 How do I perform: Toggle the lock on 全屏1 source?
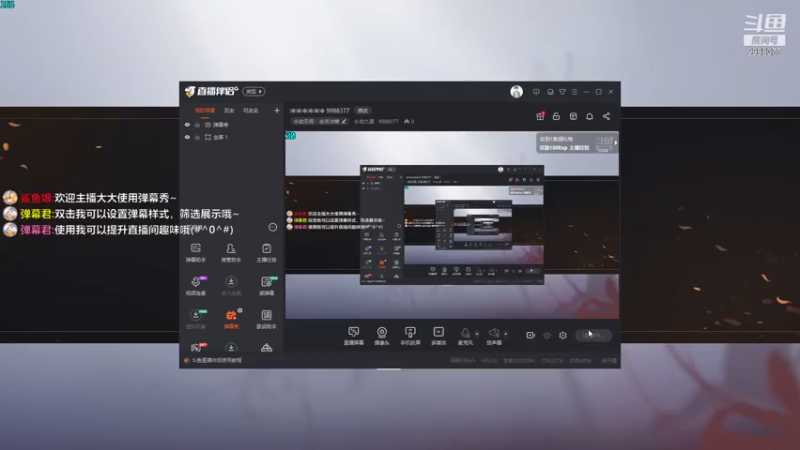point(197,137)
